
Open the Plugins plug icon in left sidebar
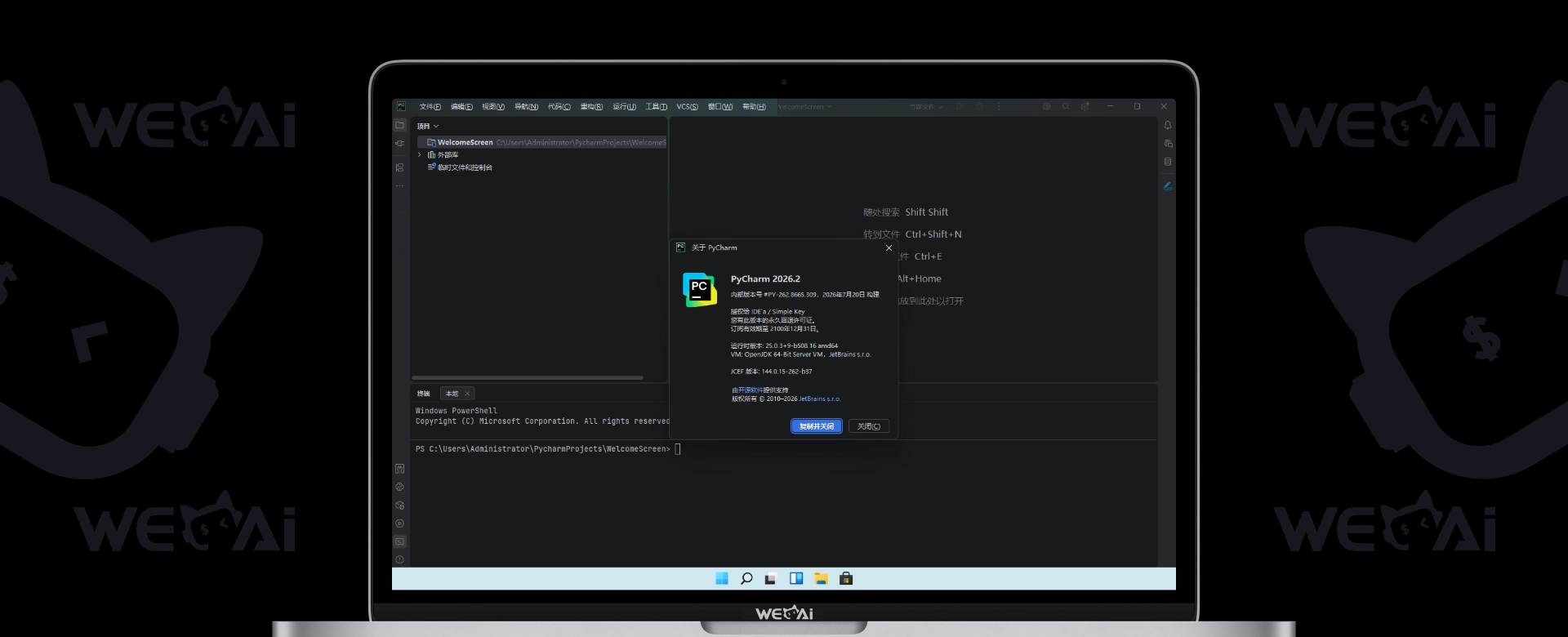(x=399, y=144)
